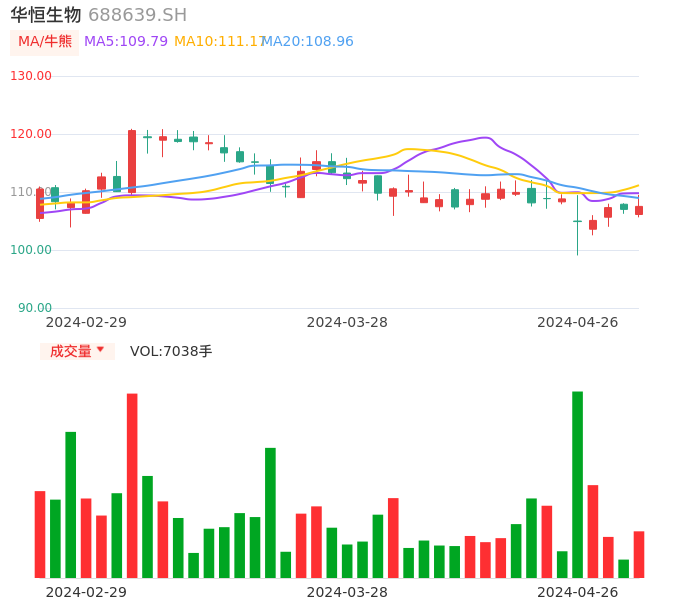Viewport: 686px width, 606px height.
Task: Select the MA10 moving average legend
Action: (218, 42)
